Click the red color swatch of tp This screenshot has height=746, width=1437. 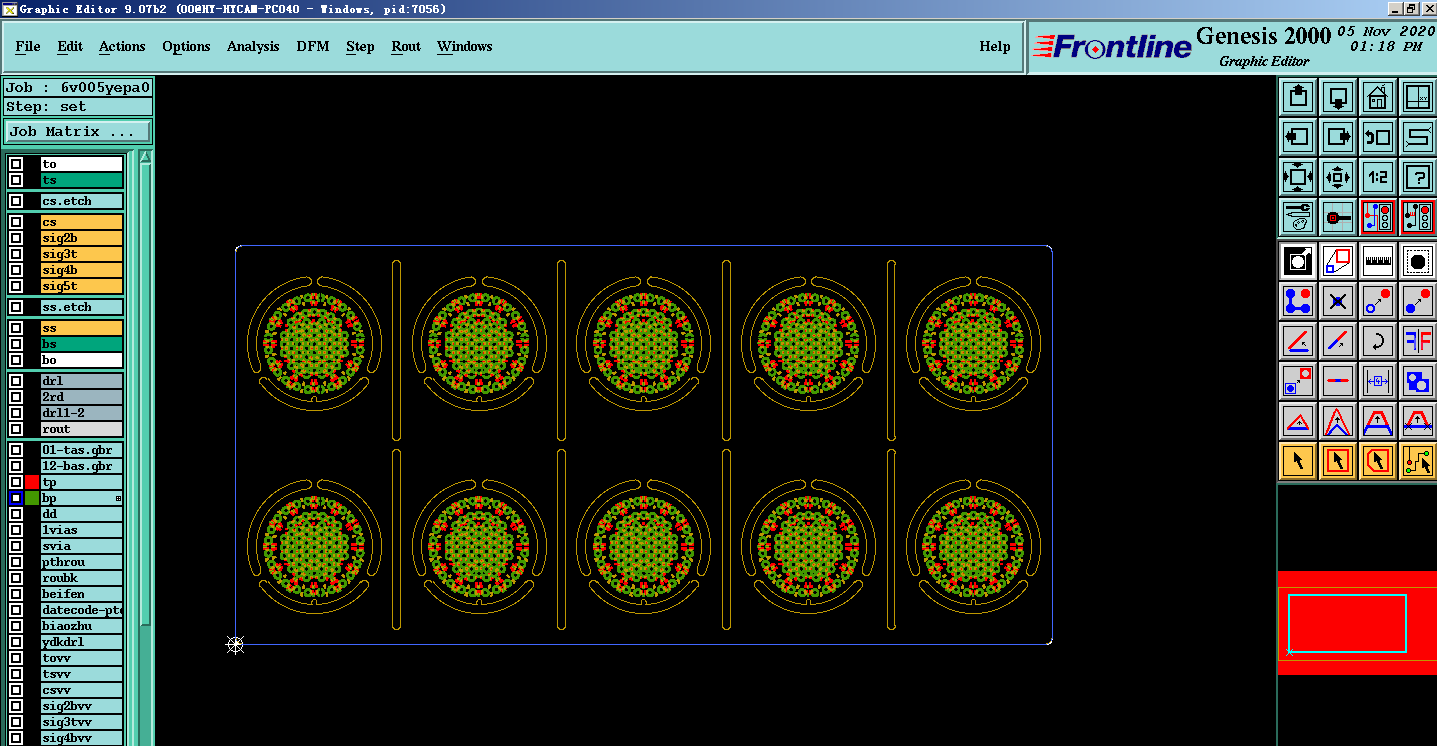coord(32,482)
